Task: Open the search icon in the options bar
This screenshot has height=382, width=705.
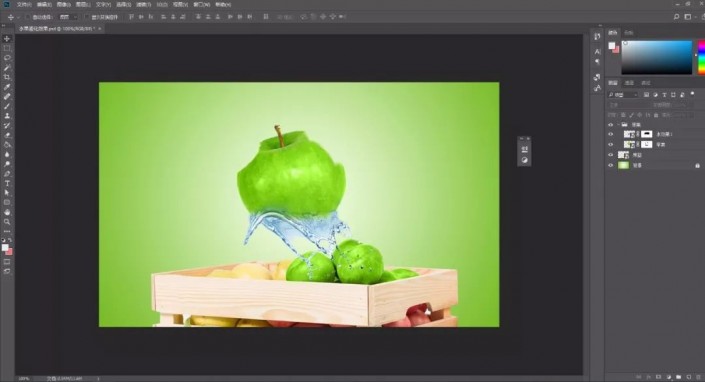Action: (676, 17)
